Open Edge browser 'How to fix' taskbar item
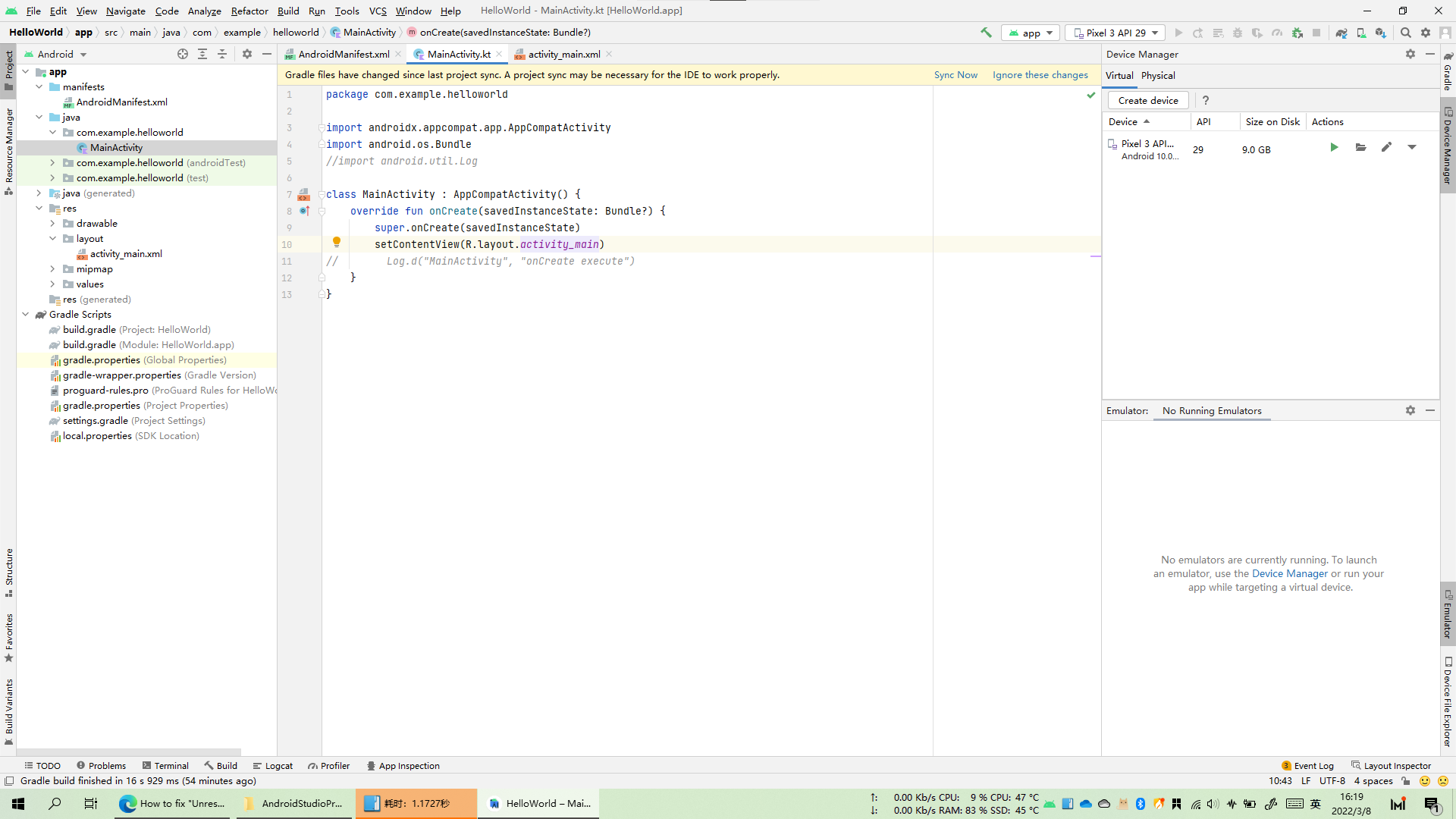The height and width of the screenshot is (819, 1456). pos(173,803)
